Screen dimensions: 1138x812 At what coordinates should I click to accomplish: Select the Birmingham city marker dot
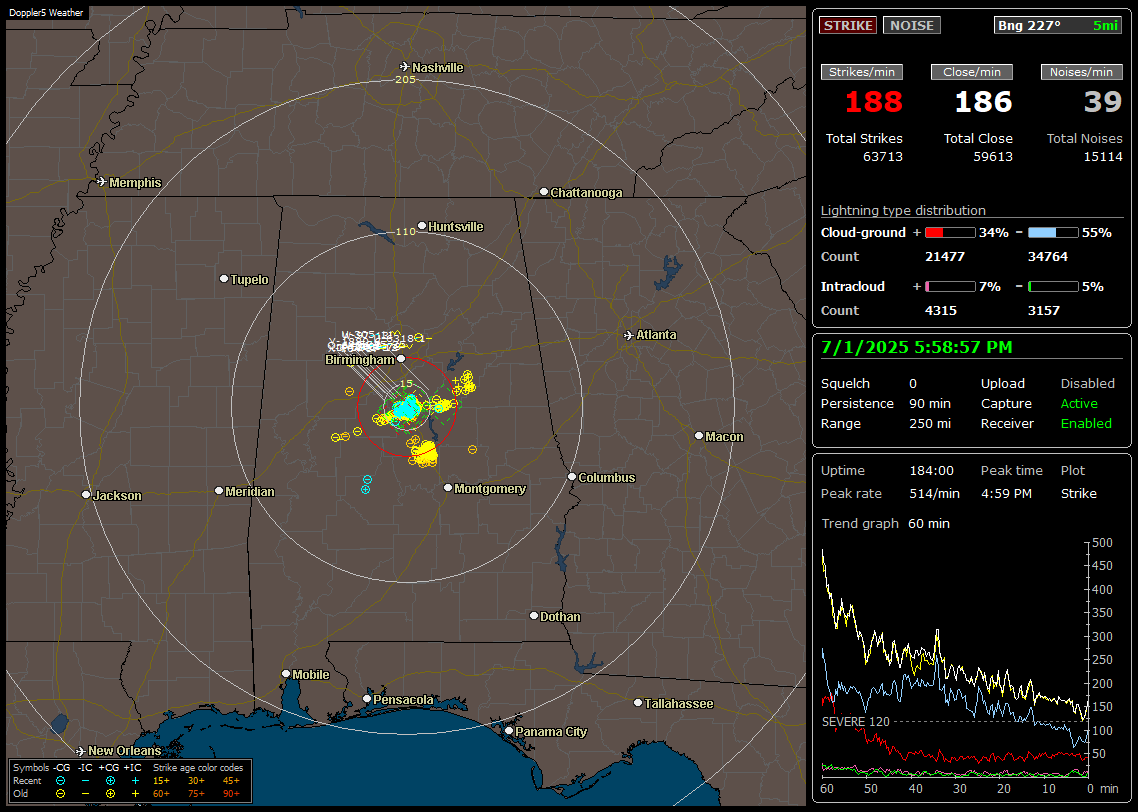pos(401,358)
